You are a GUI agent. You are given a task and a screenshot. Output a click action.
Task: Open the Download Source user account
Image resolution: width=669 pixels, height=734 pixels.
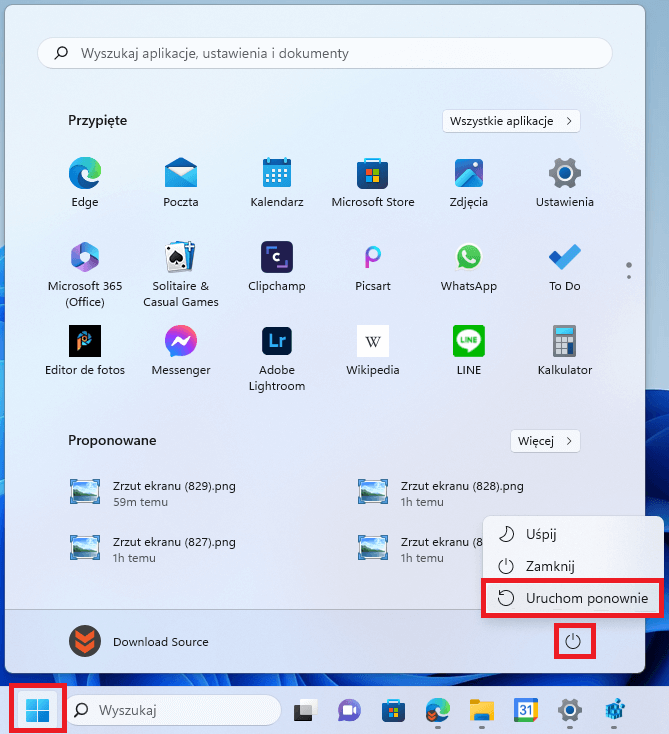pos(139,641)
